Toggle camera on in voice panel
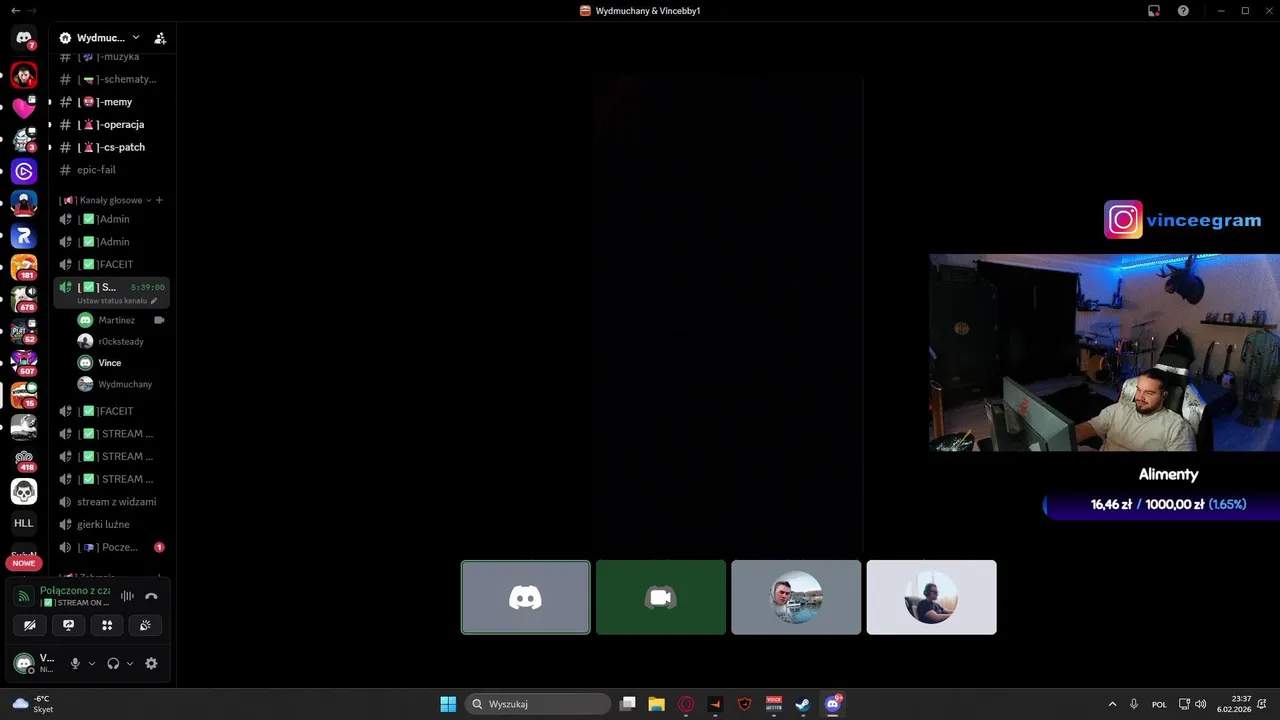Screen dimensions: 1280x720 tap(30, 625)
